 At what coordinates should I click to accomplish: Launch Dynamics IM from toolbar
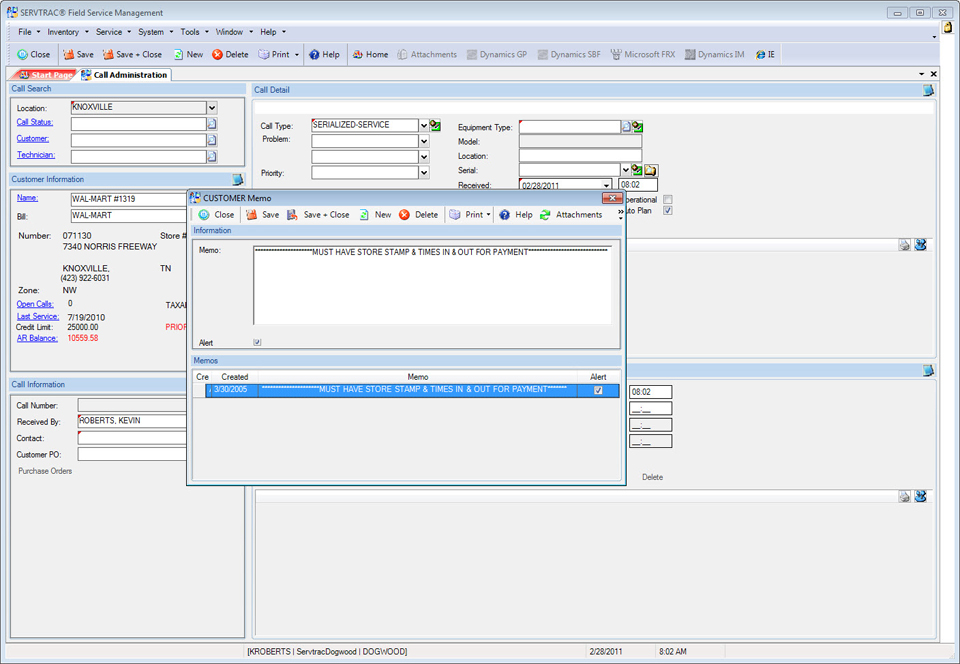coord(714,54)
